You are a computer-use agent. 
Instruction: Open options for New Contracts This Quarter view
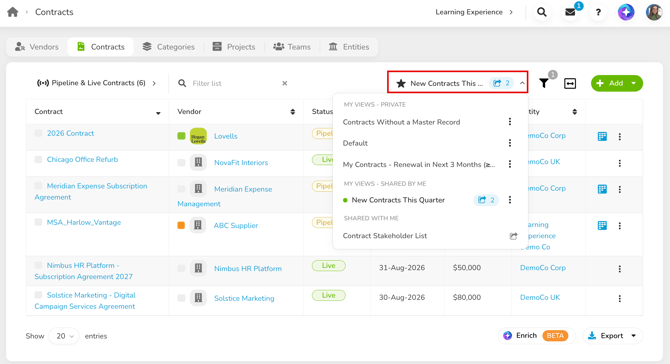pyautogui.click(x=510, y=200)
